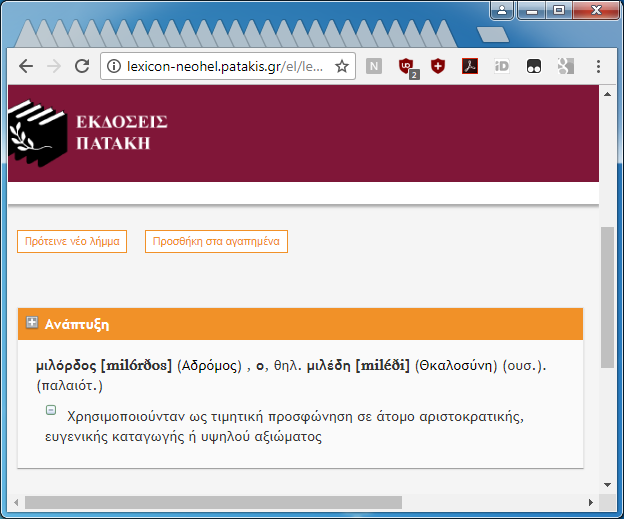Open the gray Google extension icon
The width and height of the screenshot is (624, 519).
coord(566,66)
